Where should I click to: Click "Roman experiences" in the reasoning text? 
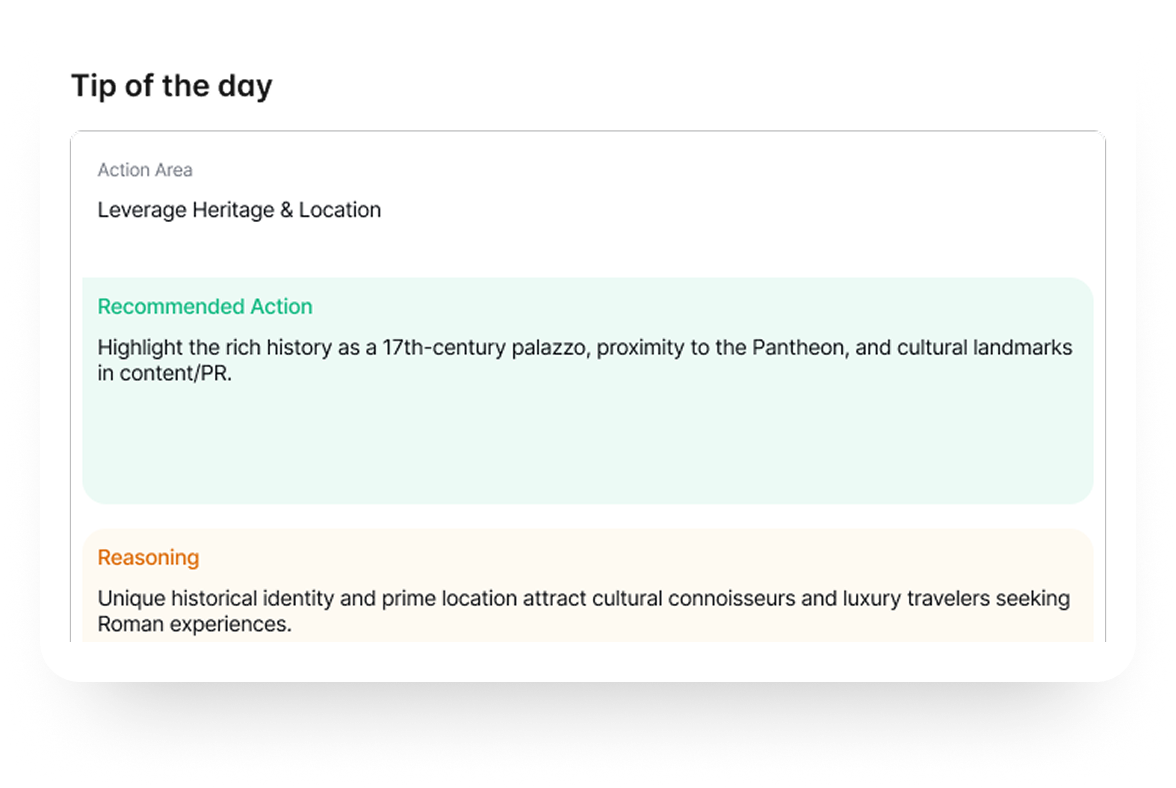tap(192, 625)
